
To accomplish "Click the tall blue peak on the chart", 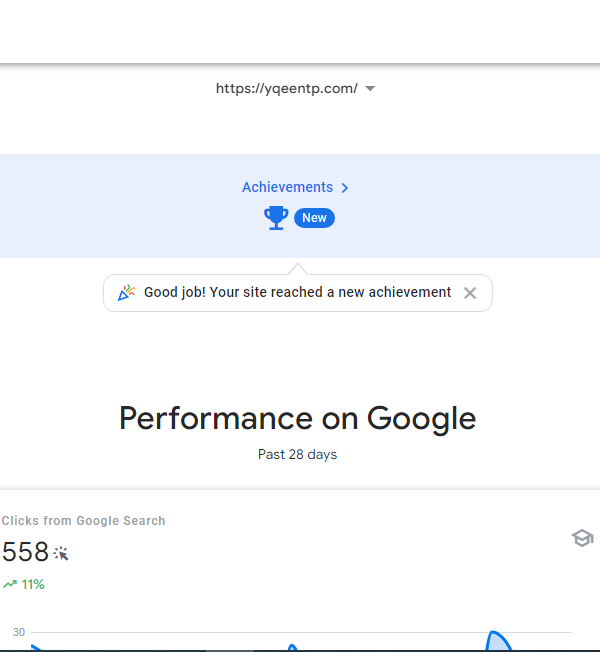I will [x=498, y=640].
